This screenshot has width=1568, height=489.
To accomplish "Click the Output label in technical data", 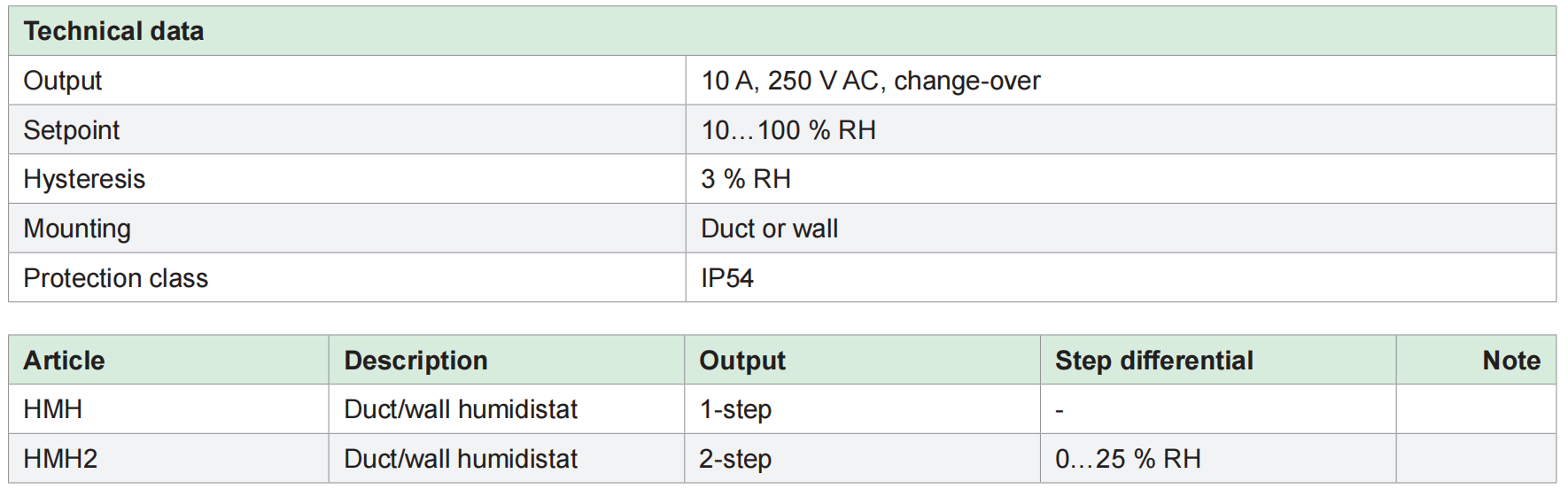I will tap(63, 81).
